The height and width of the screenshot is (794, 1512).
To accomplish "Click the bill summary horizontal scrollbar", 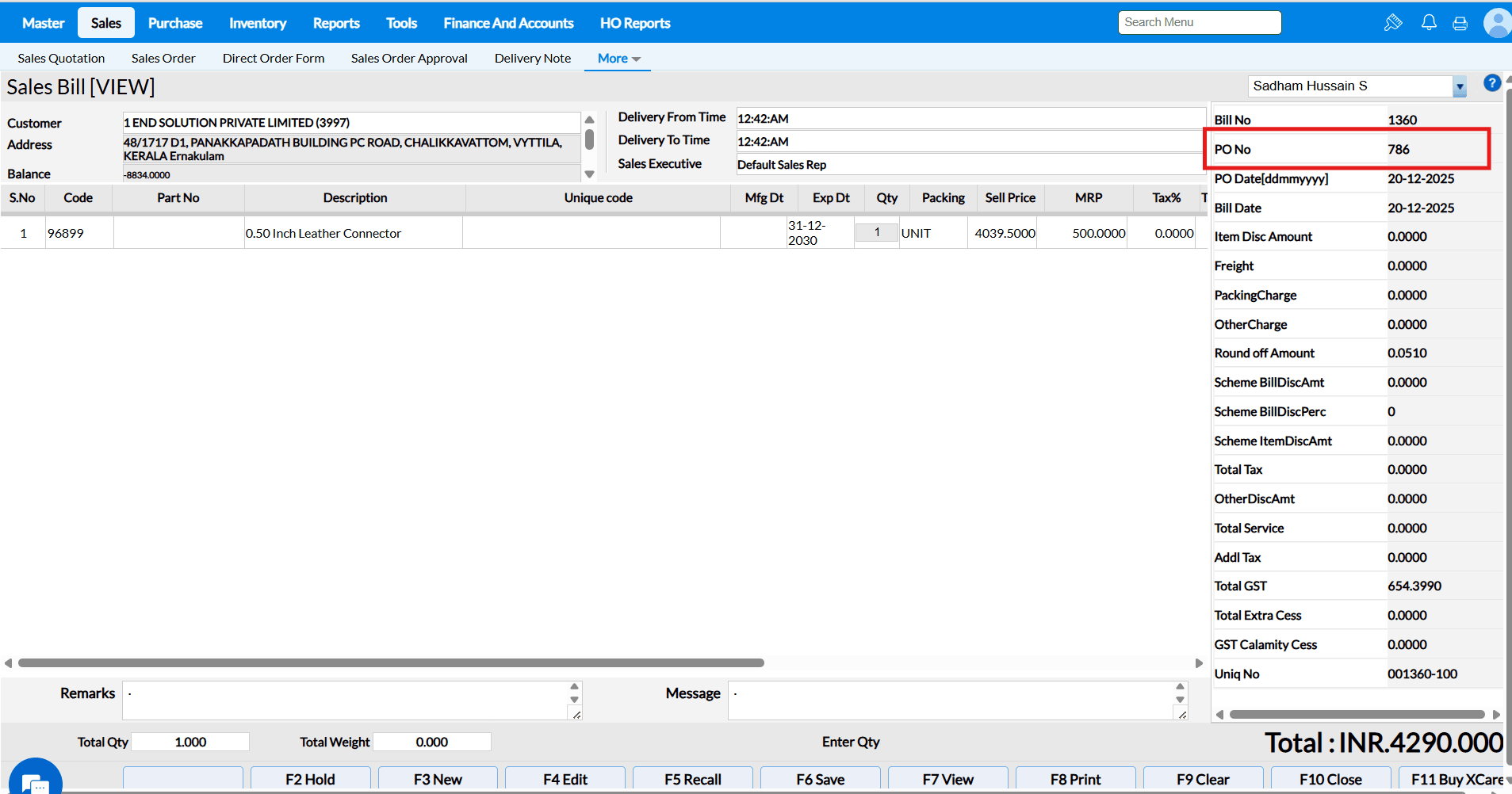I will point(1357,714).
